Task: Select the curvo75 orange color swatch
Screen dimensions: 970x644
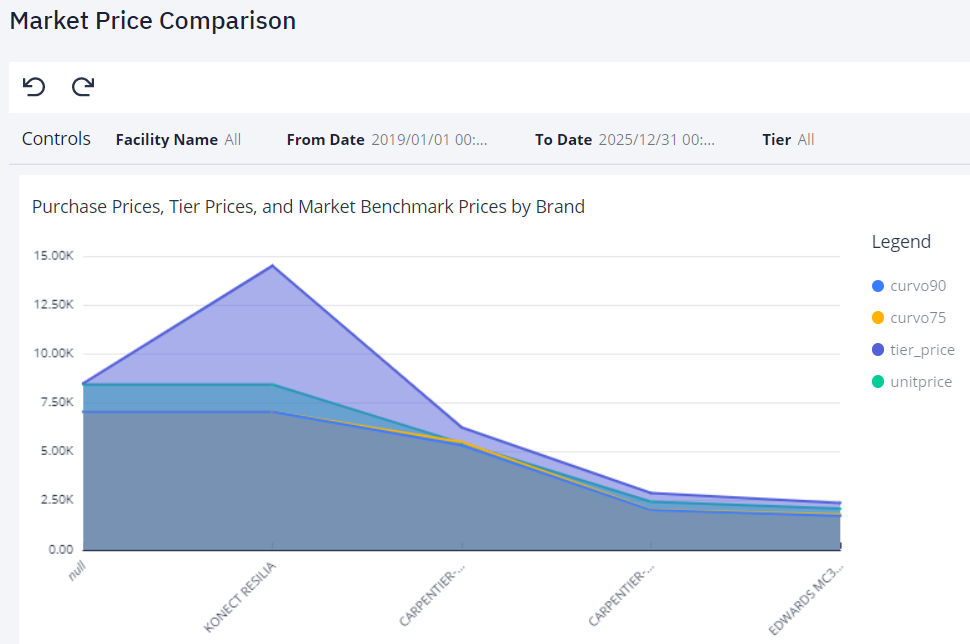Action: pos(879,317)
